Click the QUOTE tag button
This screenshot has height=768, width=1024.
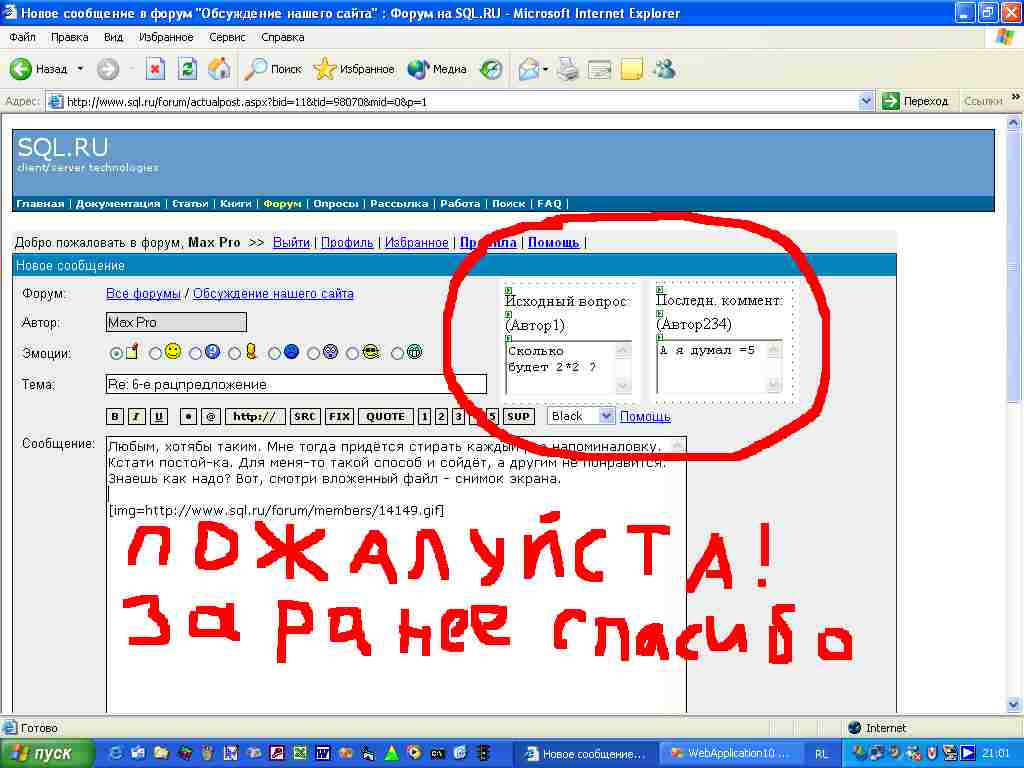(x=386, y=417)
